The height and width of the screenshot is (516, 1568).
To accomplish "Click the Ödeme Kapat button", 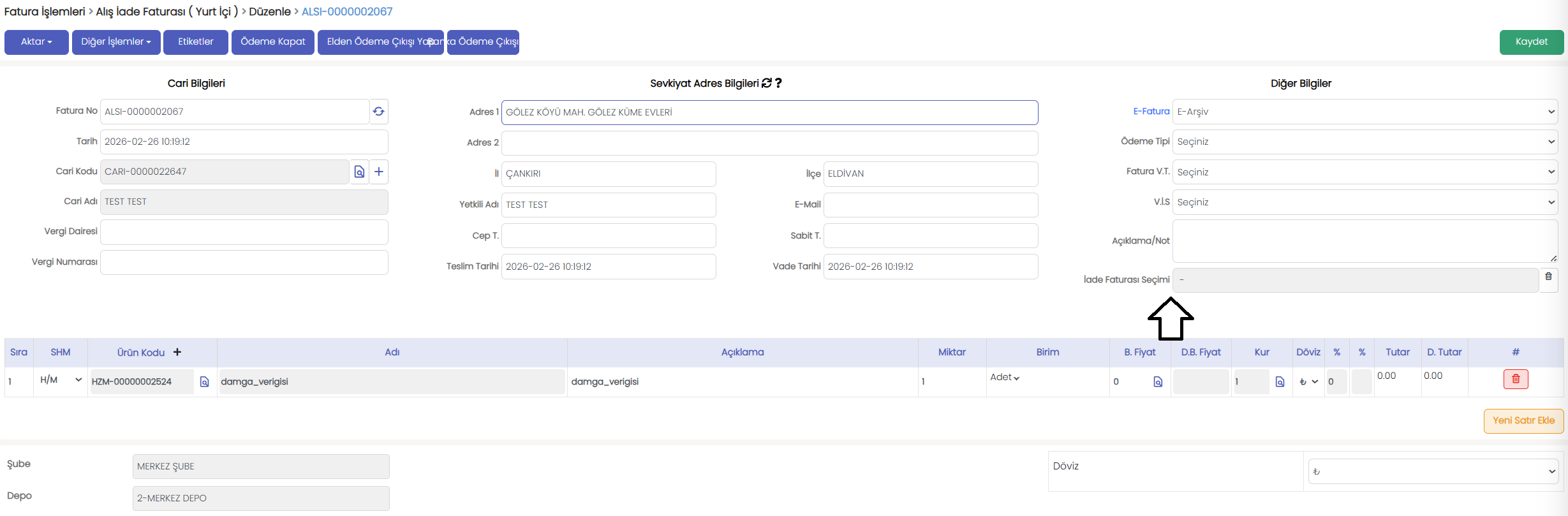I will [273, 42].
